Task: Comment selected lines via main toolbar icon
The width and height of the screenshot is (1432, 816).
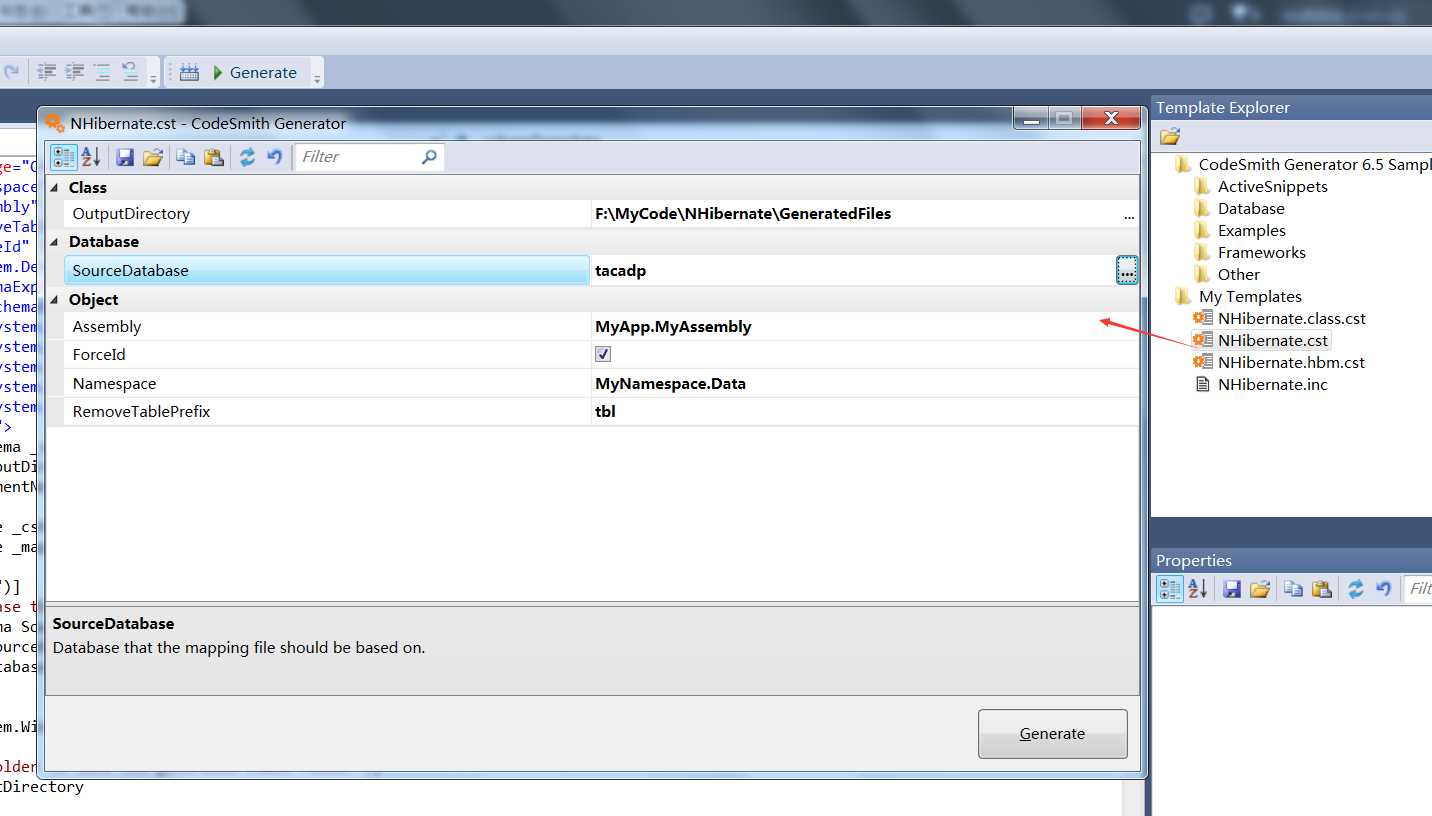Action: pos(102,72)
